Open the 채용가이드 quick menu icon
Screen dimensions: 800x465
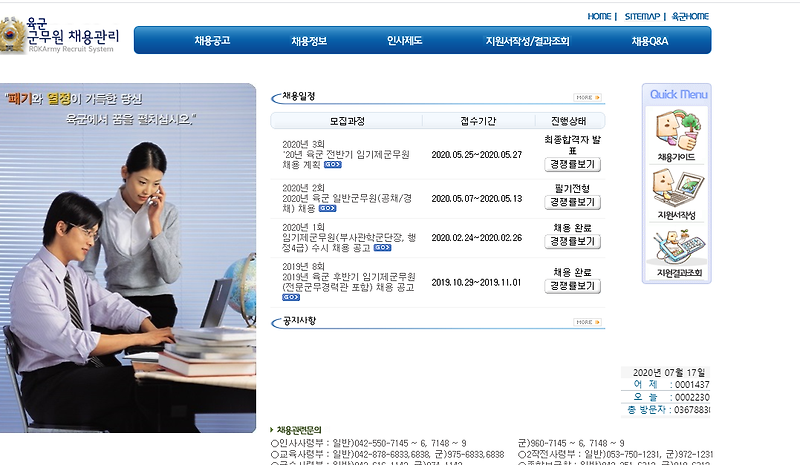click(x=677, y=135)
